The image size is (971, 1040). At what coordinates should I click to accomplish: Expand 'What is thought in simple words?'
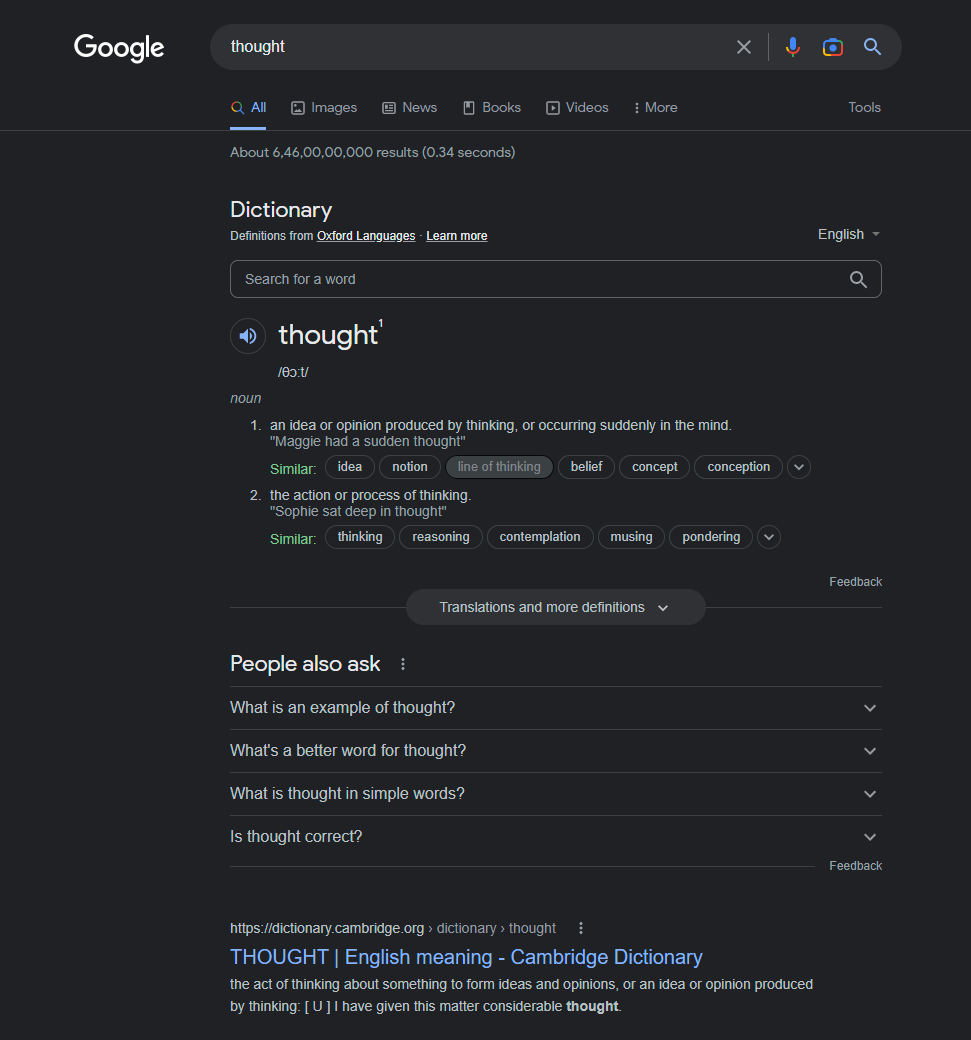pos(556,794)
